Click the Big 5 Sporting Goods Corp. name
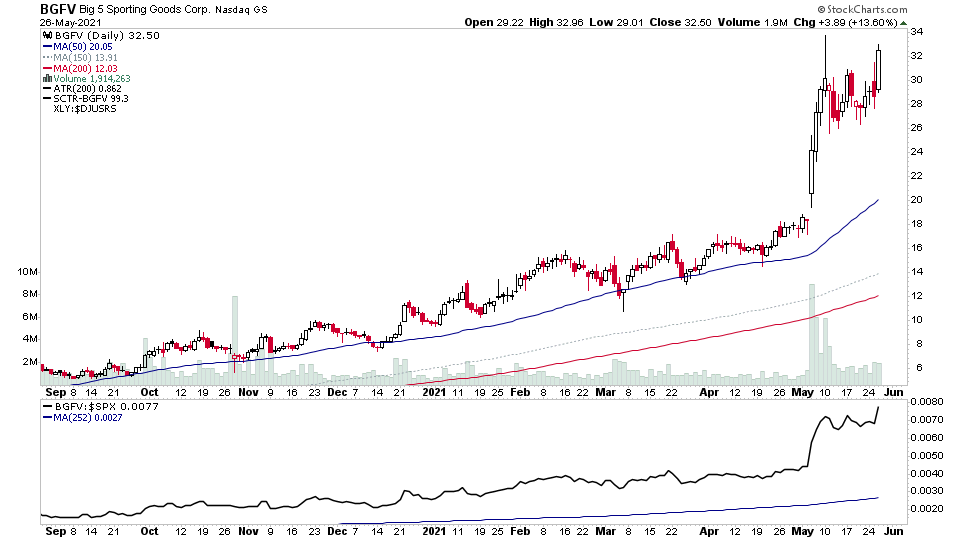 145,10
